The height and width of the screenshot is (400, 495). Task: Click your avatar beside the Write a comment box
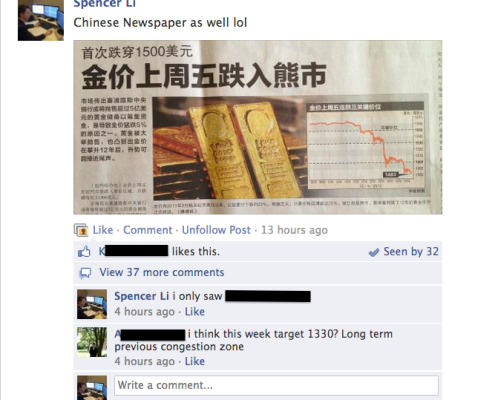click(x=92, y=388)
